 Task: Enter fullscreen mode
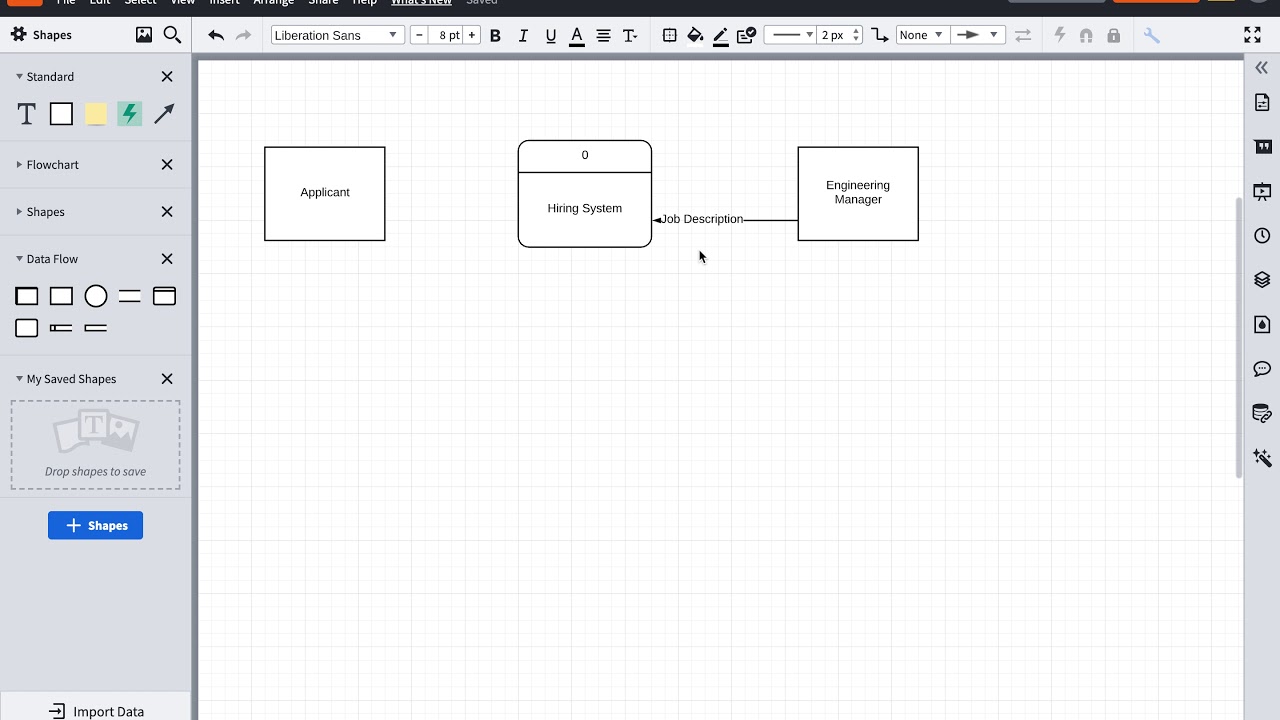pyautogui.click(x=1252, y=35)
